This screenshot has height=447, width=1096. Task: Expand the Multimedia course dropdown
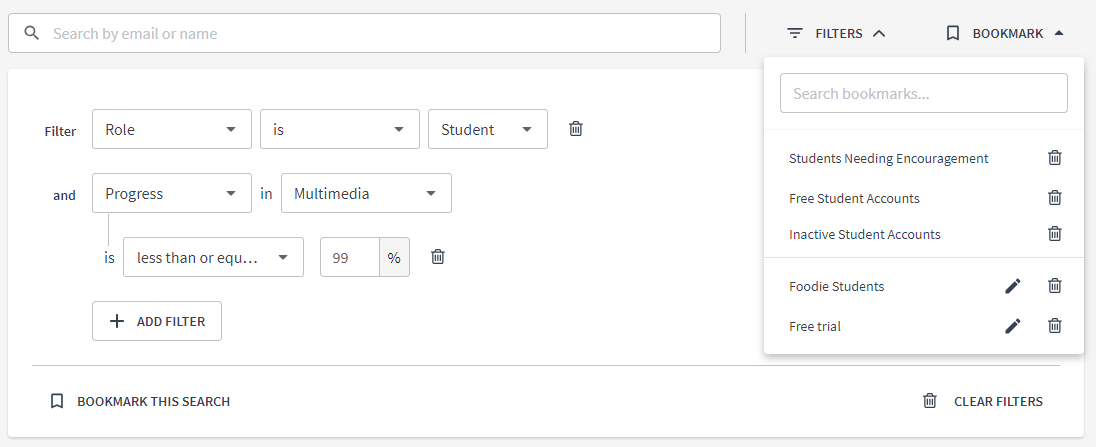[365, 193]
